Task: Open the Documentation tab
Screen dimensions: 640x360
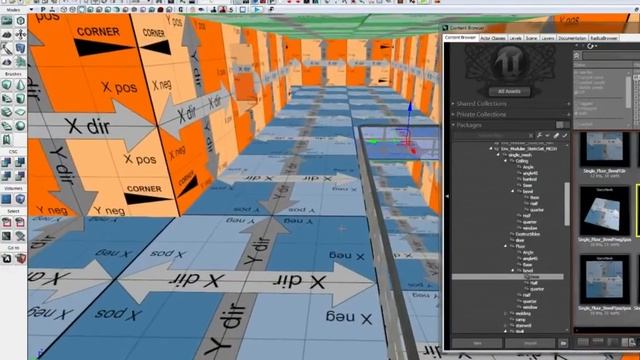Action: (572, 38)
